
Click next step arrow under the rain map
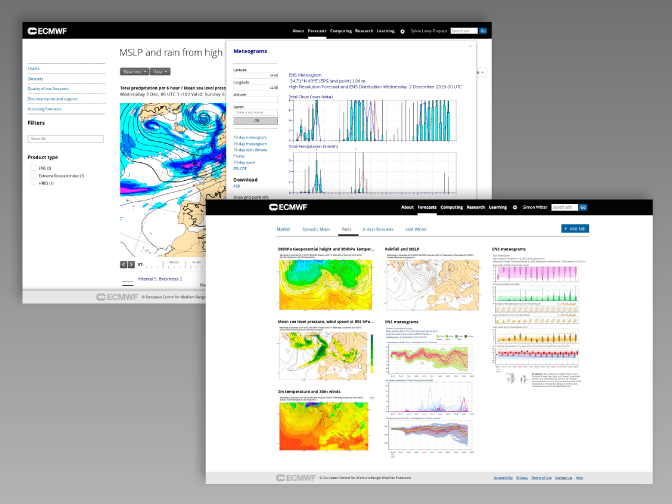(x=132, y=264)
